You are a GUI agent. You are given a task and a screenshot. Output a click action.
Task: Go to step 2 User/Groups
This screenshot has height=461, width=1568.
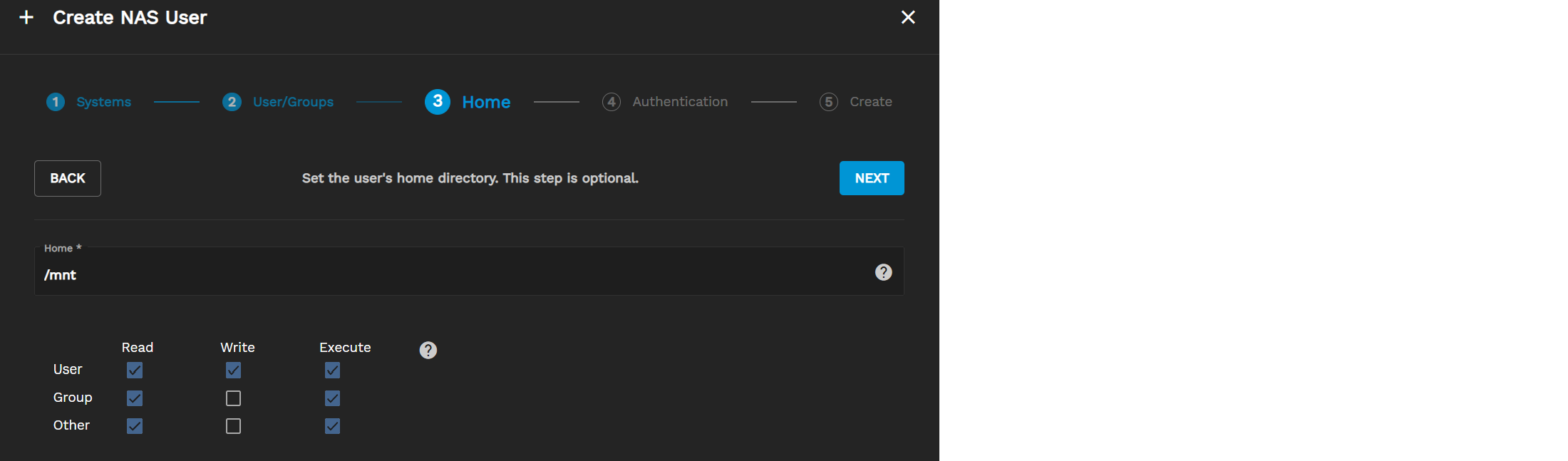tap(278, 102)
